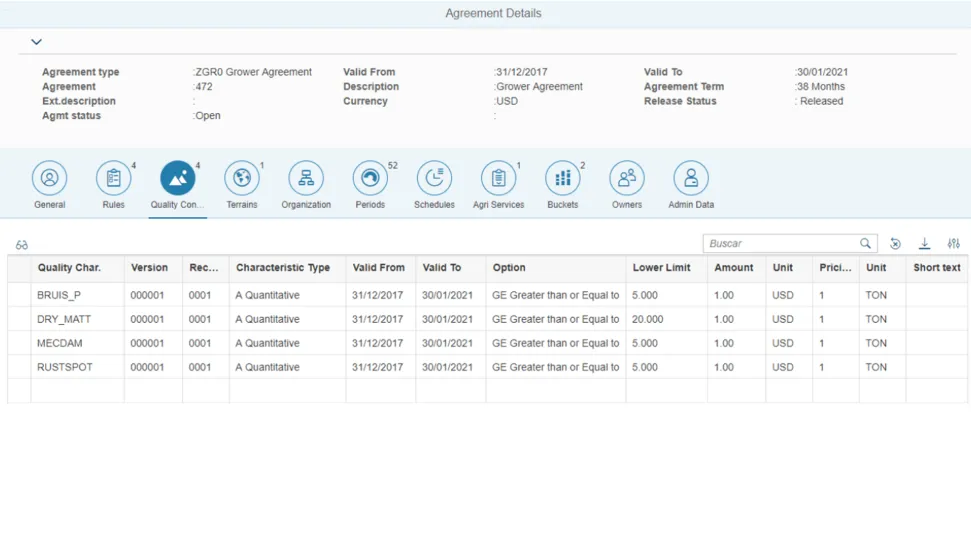
Task: Open the Periods icon
Action: click(x=370, y=179)
